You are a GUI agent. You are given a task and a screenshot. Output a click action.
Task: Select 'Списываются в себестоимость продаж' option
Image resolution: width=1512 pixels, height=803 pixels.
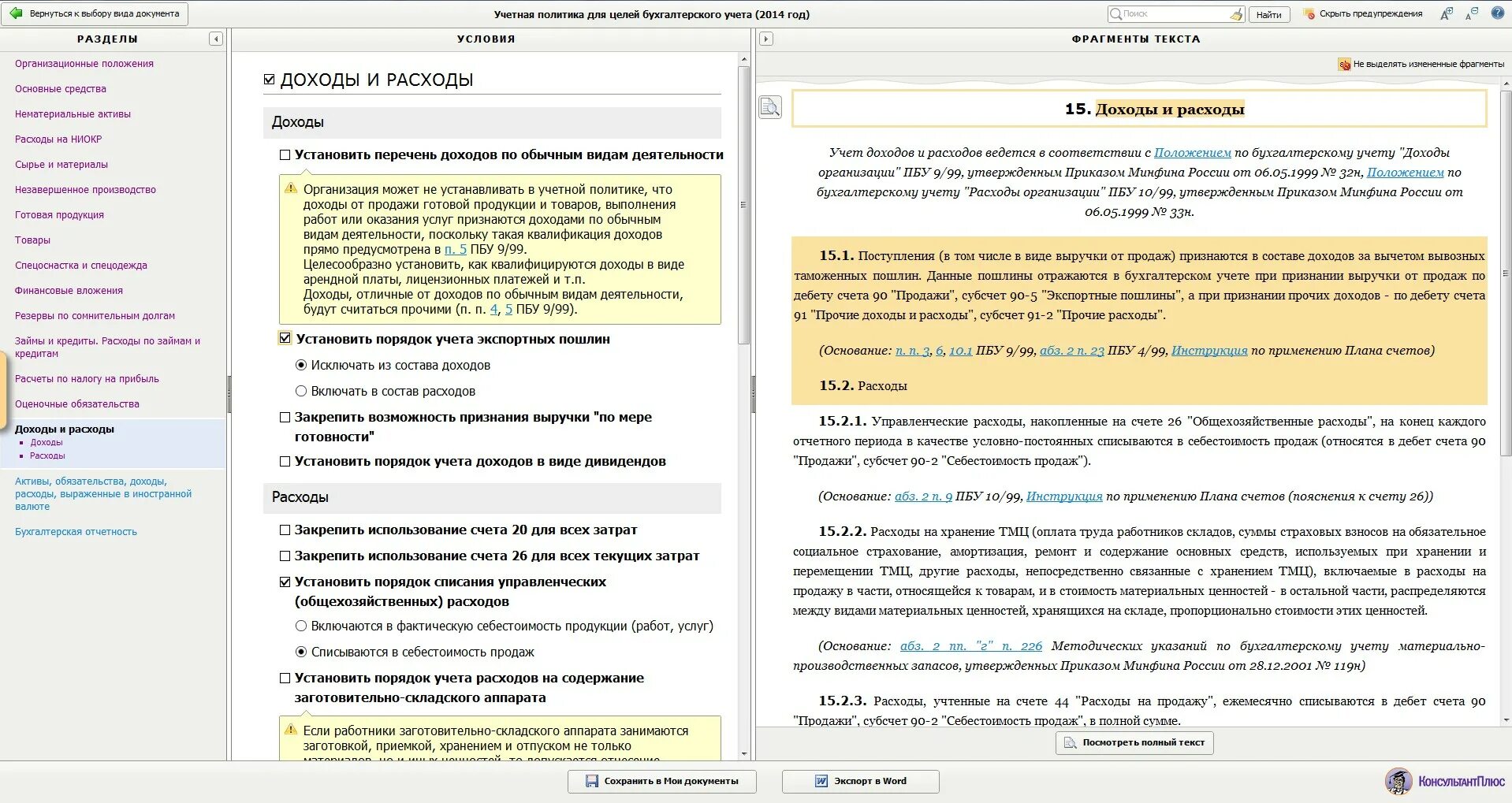pyautogui.click(x=300, y=652)
